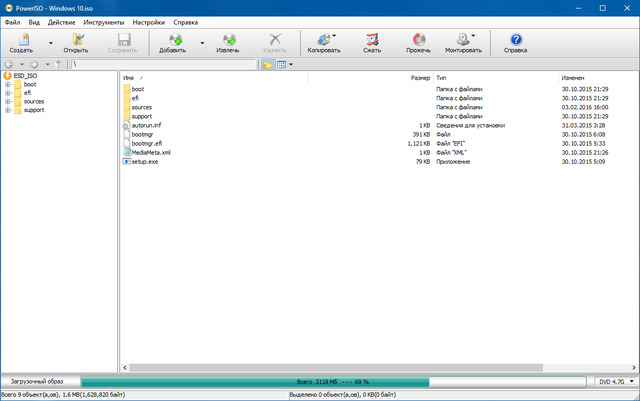
Task: Click the scrollbar left arrow
Action: tap(125, 368)
